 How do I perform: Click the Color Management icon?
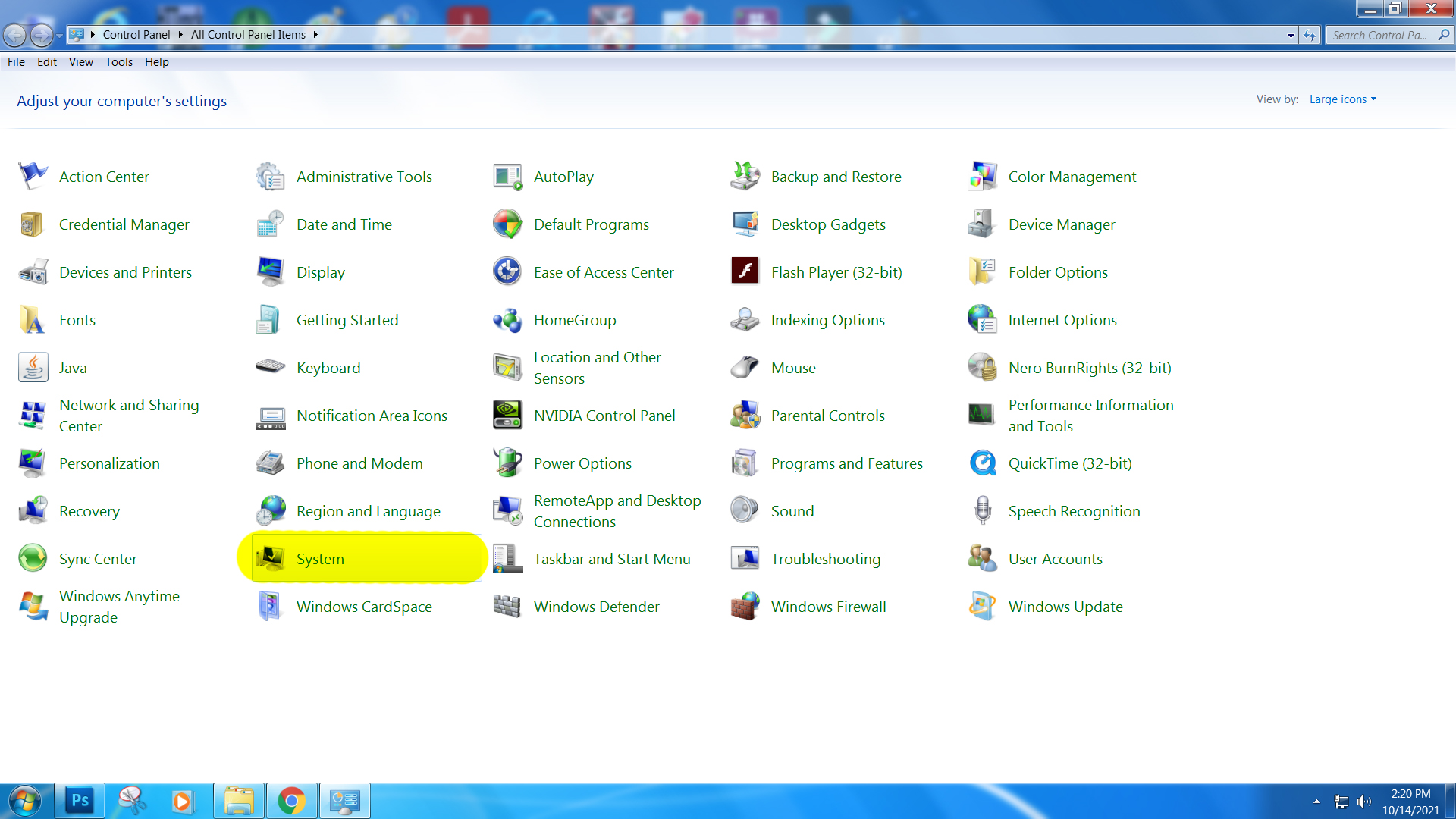pos(982,177)
